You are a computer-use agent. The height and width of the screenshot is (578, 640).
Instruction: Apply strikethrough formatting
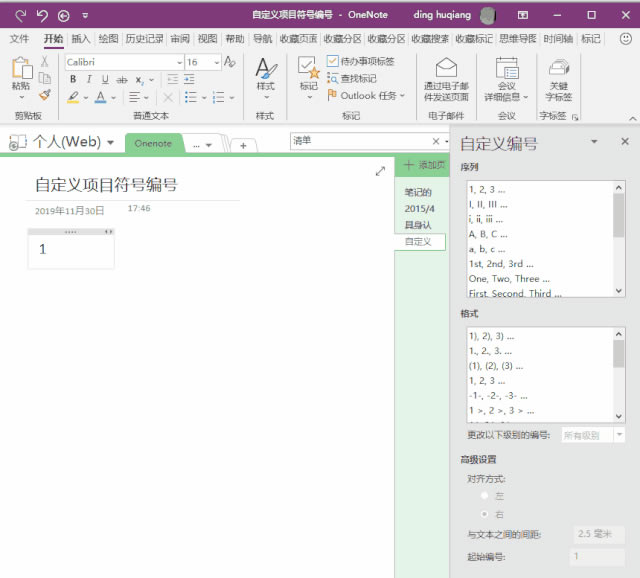pyautogui.click(x=122, y=80)
